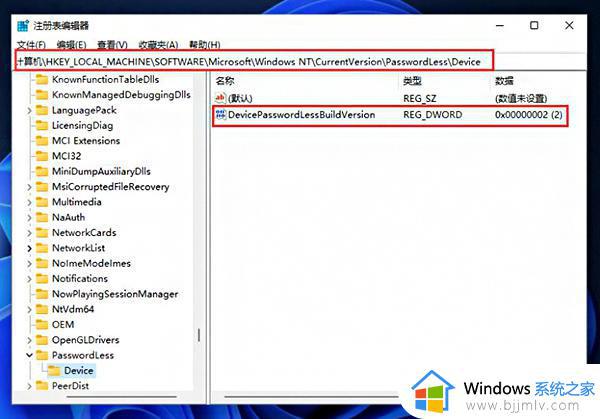Screen dimensions: 600x419
Task: Click the PeerDist folder icon
Action: pos(42,385)
